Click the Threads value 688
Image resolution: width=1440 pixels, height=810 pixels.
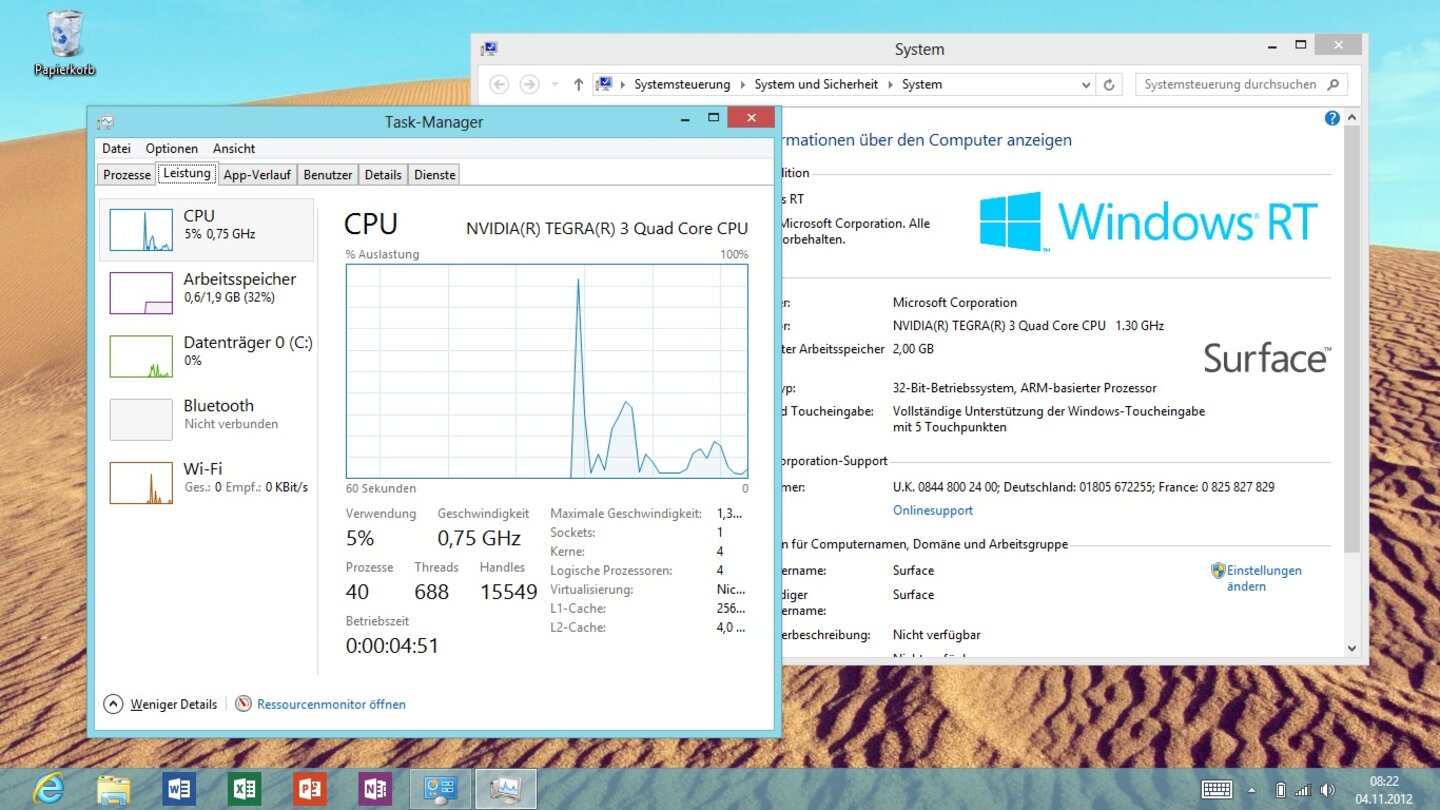pyautogui.click(x=432, y=592)
